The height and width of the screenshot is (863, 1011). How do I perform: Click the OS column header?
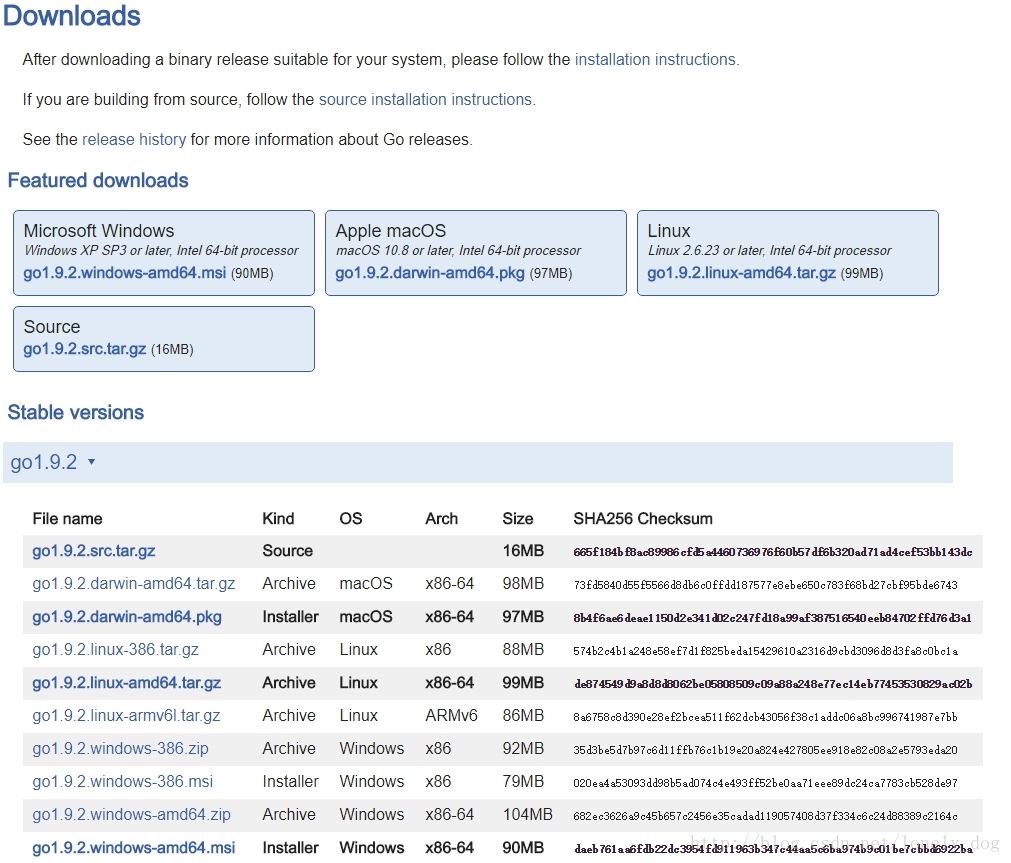point(351,519)
